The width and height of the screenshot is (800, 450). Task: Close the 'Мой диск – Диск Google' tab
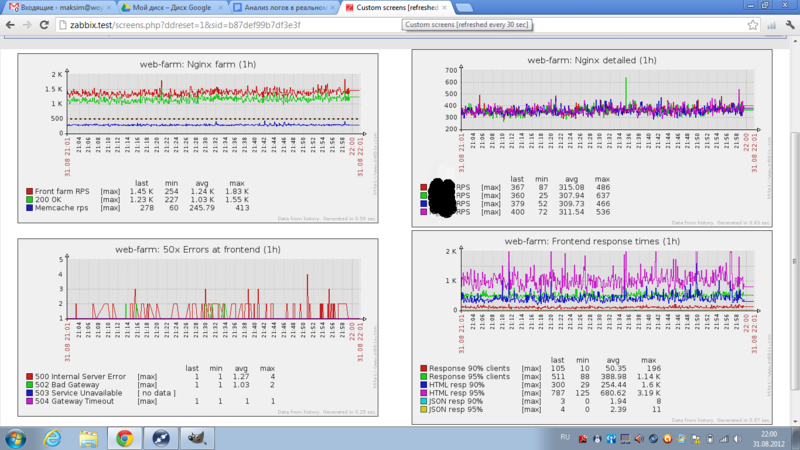[x=220, y=8]
